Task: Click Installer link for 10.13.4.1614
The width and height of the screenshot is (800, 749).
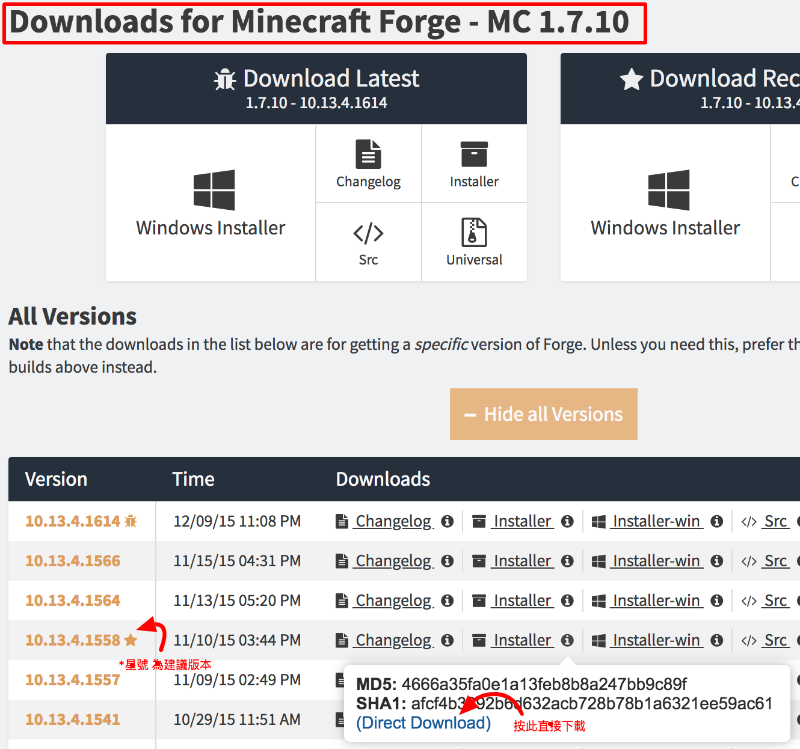Action: tap(522, 521)
